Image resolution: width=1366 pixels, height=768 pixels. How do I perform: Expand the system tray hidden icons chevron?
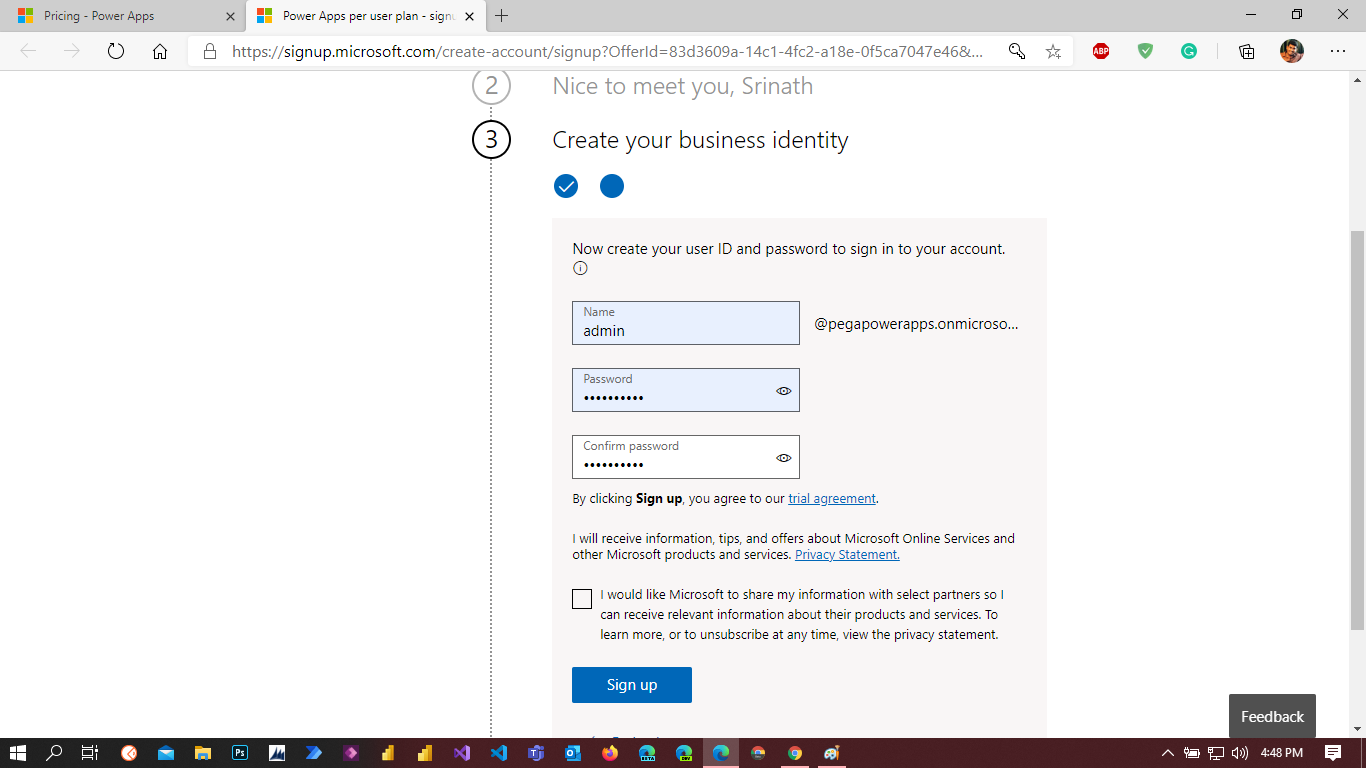1167,753
